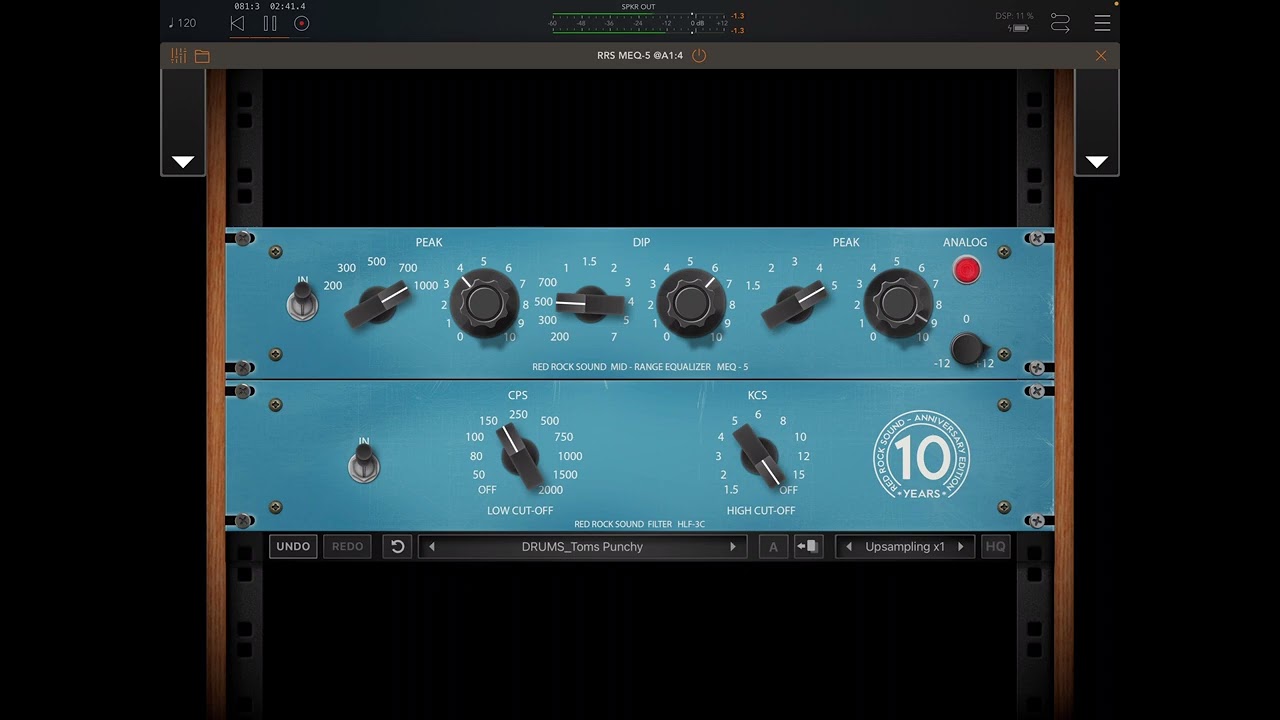Set high cut-off to 15 label
Image resolution: width=1280 pixels, height=720 pixels.
[x=798, y=474]
